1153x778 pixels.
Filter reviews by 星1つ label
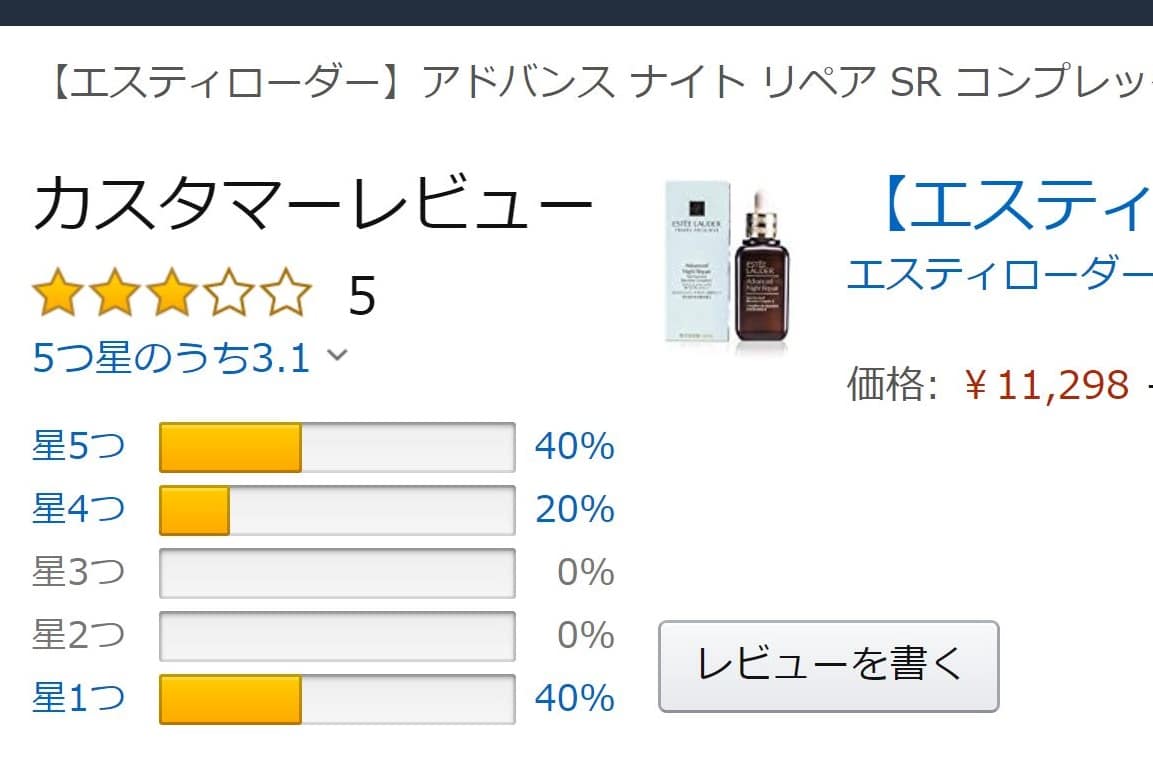pos(79,698)
